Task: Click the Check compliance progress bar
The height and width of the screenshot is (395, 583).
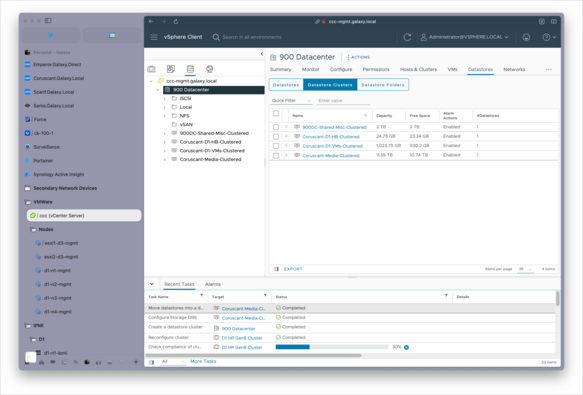Action: pos(332,347)
